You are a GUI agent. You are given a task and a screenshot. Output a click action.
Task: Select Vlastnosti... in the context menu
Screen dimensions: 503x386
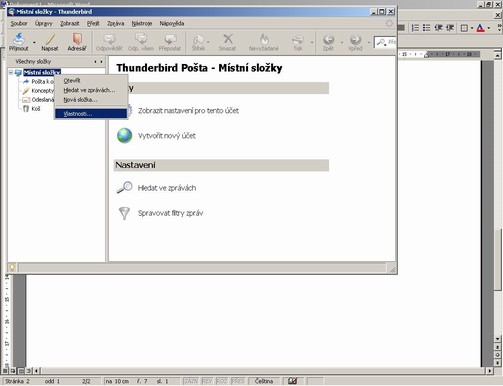pyautogui.click(x=91, y=114)
